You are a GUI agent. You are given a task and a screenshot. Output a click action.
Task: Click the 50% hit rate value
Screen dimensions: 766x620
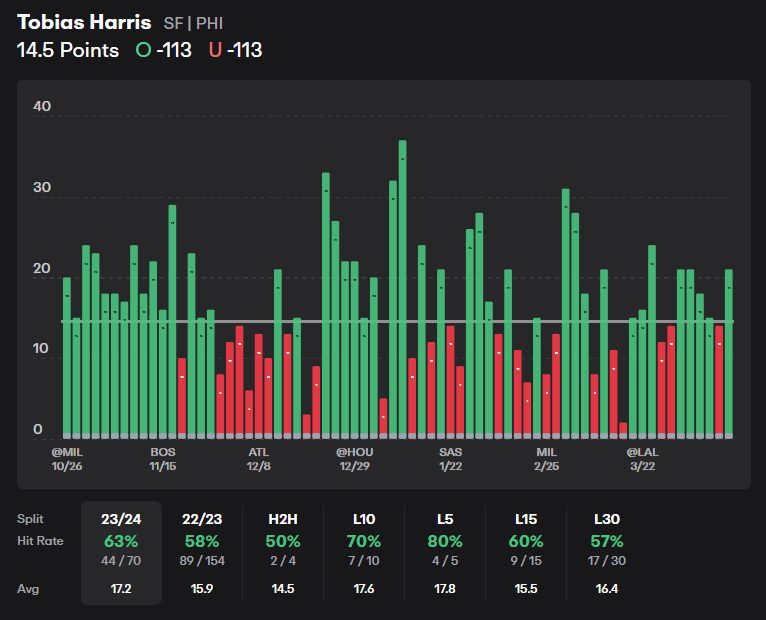(x=283, y=541)
